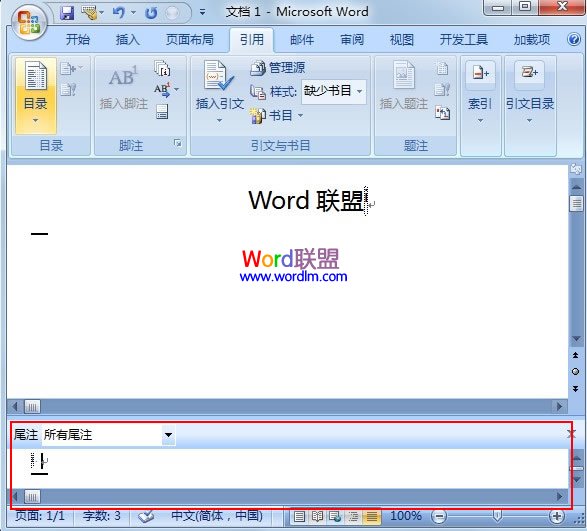Open the Office button menu
The height and width of the screenshot is (531, 587).
click(x=29, y=22)
